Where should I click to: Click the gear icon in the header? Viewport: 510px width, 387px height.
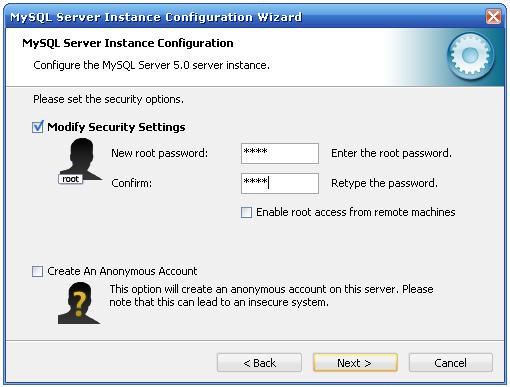470,56
